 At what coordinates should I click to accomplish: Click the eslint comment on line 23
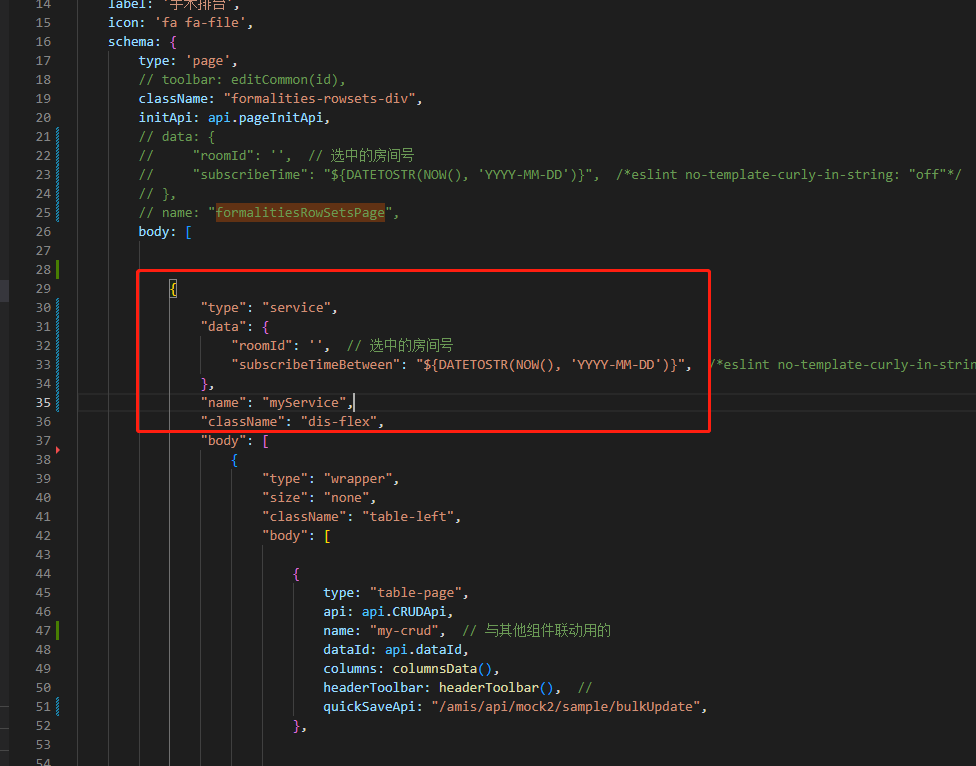789,175
